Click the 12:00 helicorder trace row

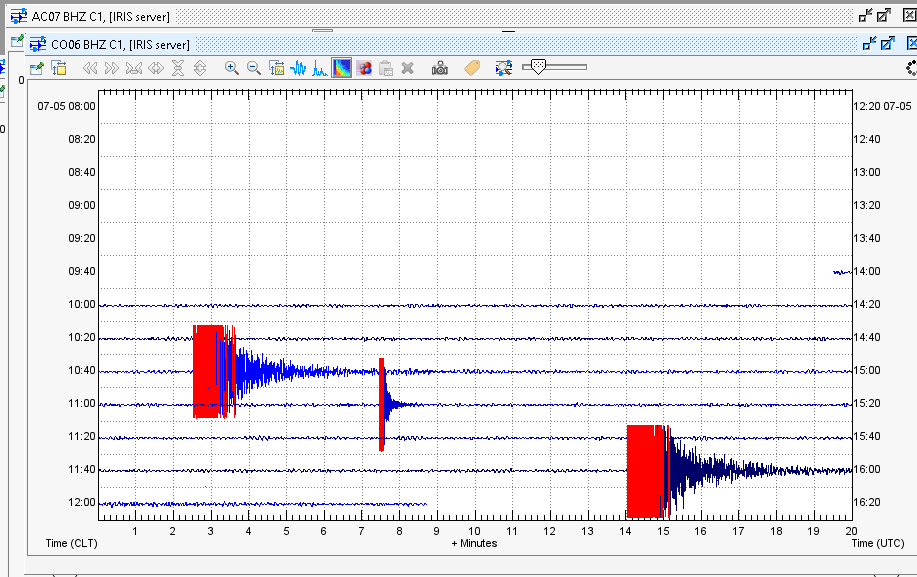pyautogui.click(x=263, y=504)
